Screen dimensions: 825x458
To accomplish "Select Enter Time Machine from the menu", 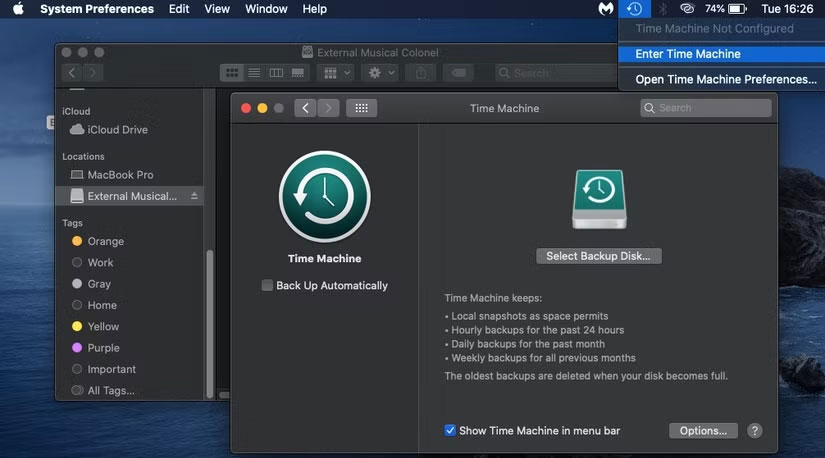I will pyautogui.click(x=688, y=54).
